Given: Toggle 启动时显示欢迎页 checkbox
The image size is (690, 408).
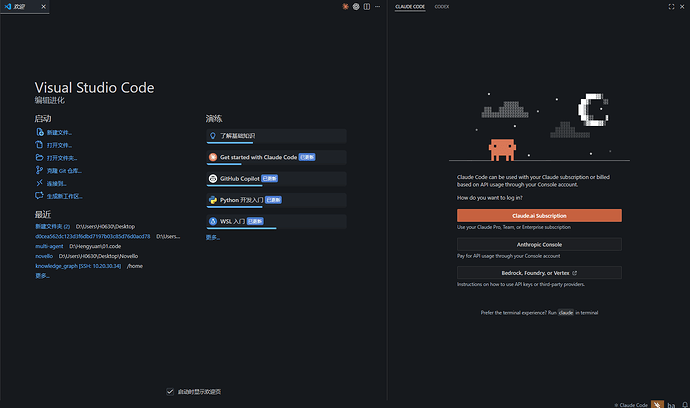Looking at the screenshot, I should [x=170, y=392].
